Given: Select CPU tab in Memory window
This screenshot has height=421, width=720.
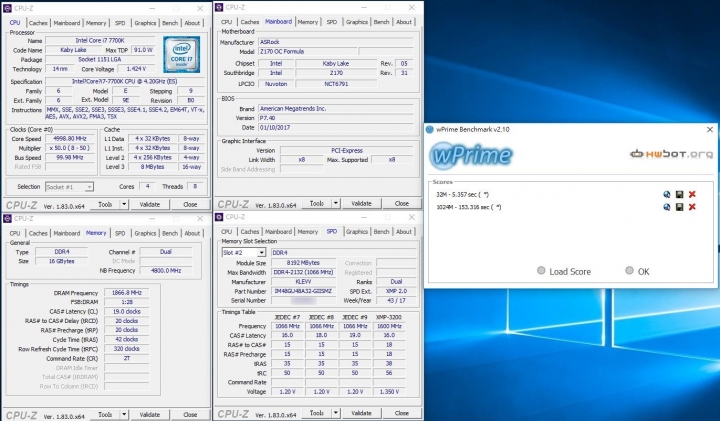Looking at the screenshot, I should [15, 233].
